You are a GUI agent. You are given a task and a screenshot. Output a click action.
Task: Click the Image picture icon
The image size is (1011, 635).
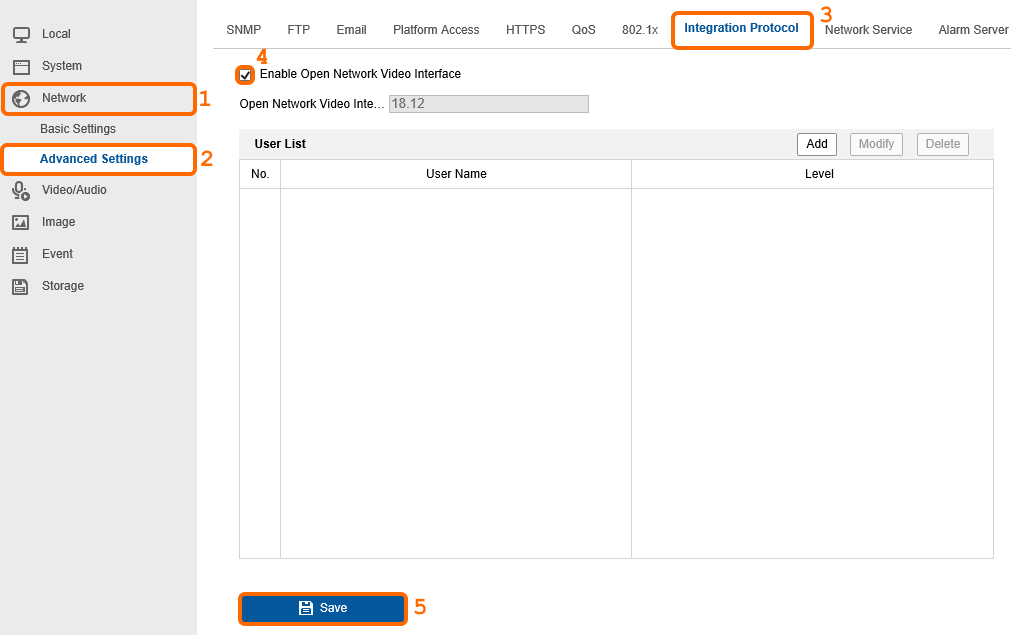[21, 222]
